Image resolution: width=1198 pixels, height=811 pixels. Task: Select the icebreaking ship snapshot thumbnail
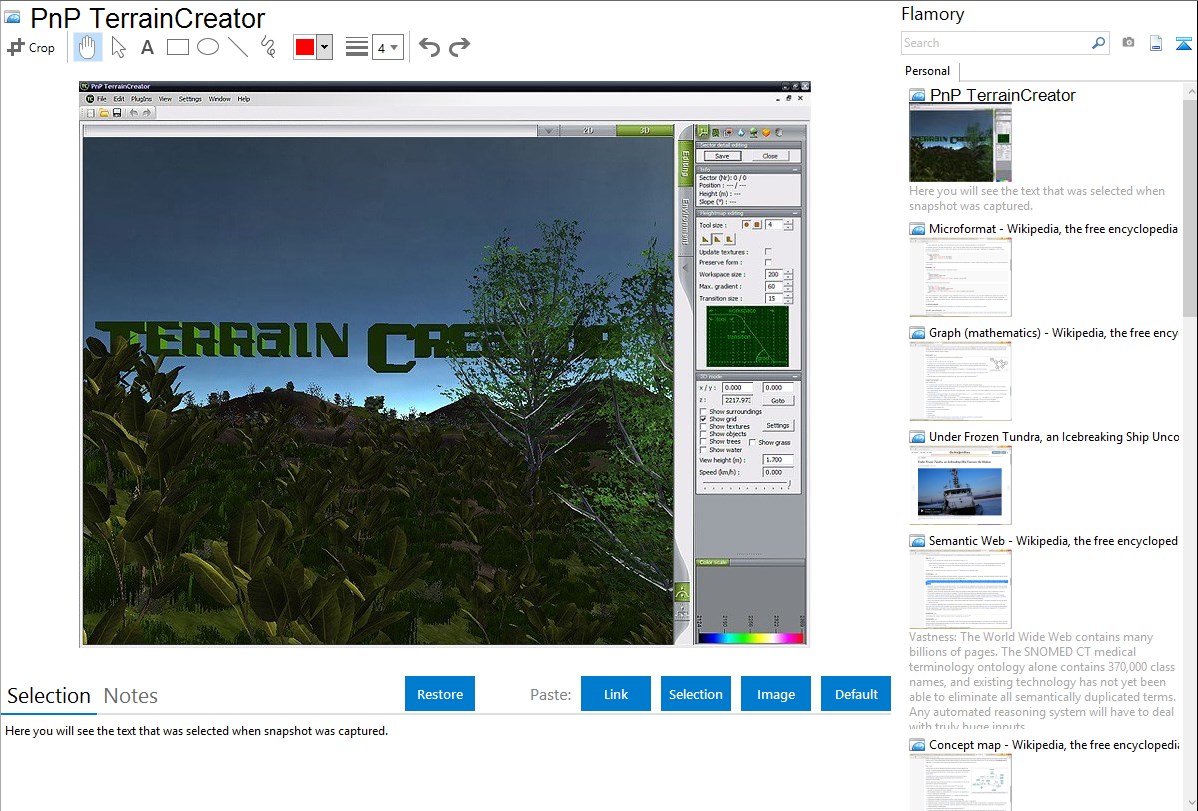point(960,485)
